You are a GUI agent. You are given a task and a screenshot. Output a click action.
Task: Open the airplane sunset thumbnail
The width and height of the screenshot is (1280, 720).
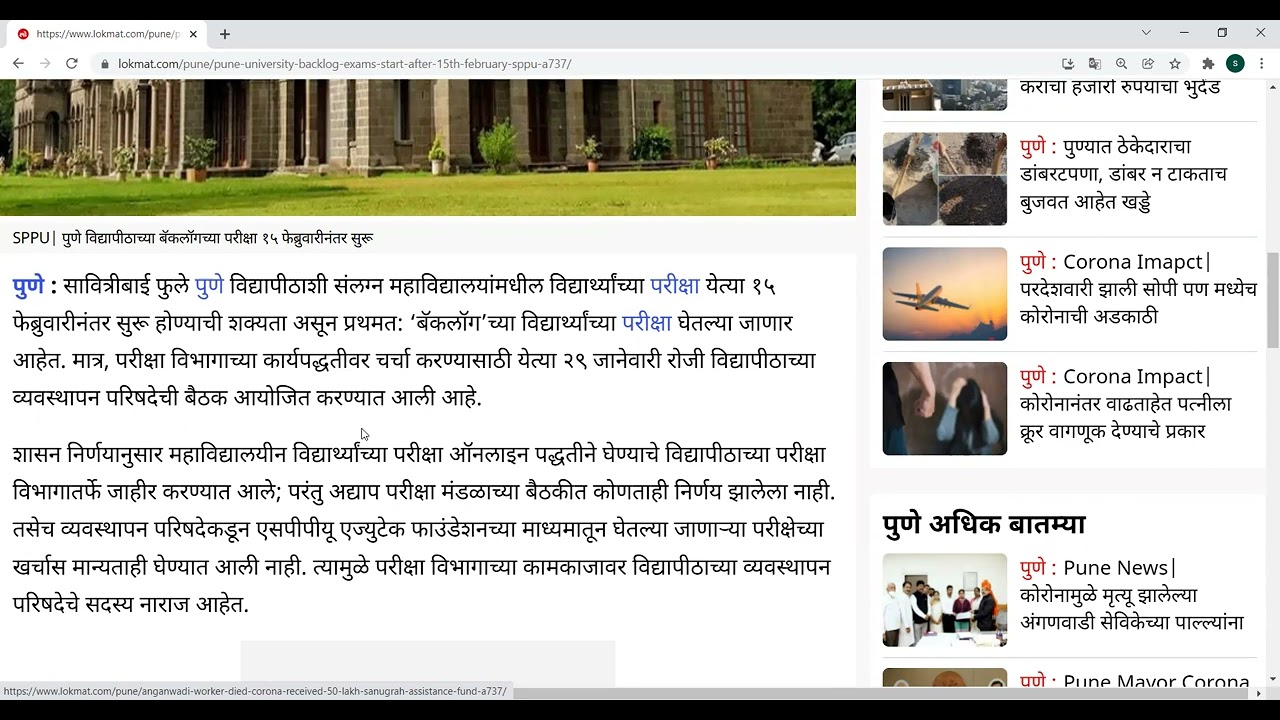click(x=944, y=294)
